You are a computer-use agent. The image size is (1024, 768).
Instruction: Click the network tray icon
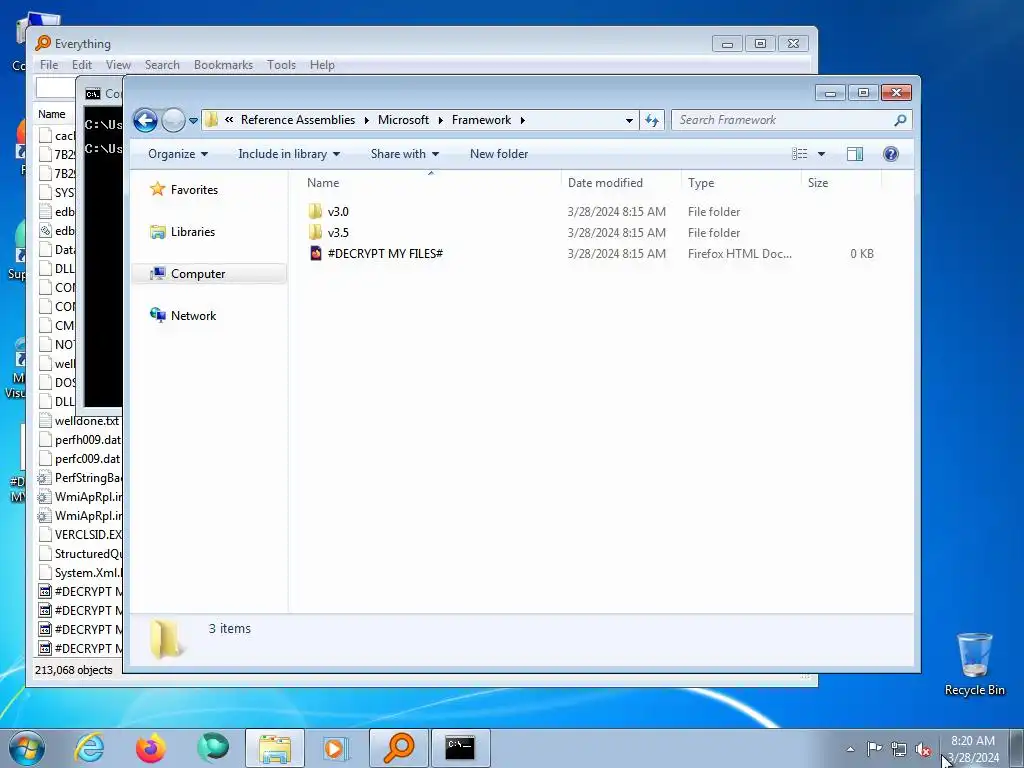coord(899,750)
